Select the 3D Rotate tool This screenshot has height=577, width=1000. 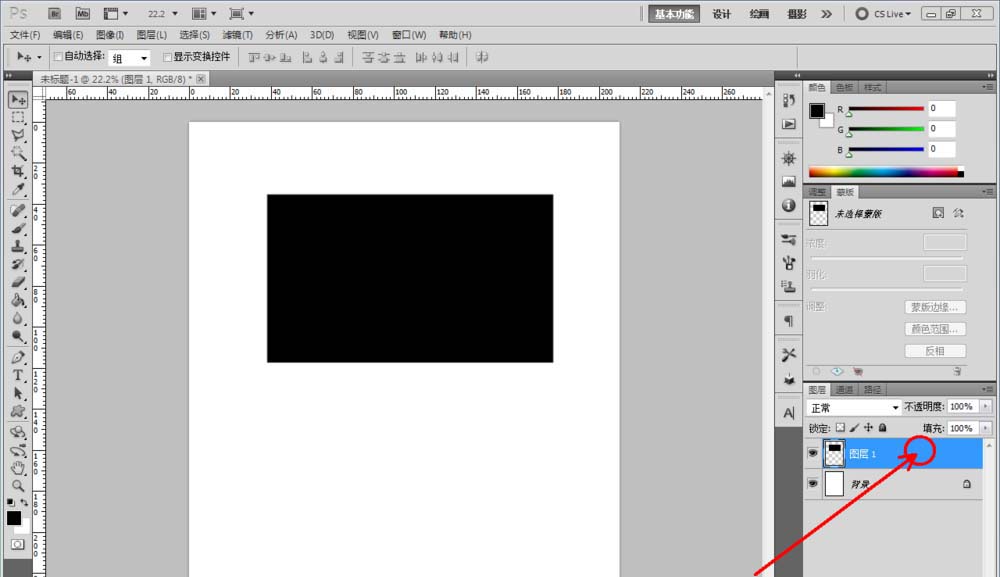point(18,432)
